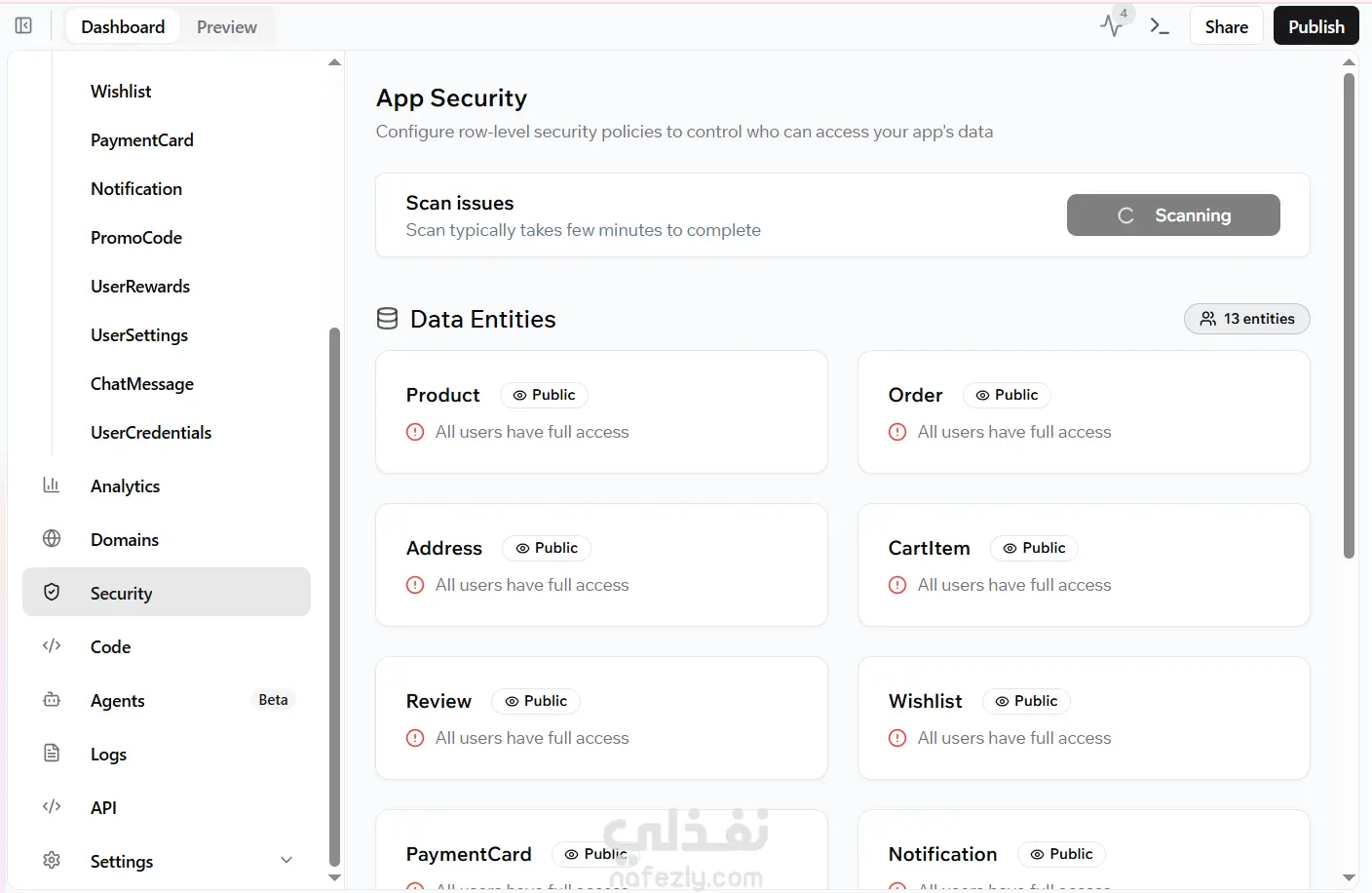Click the Publish button

click(1315, 26)
